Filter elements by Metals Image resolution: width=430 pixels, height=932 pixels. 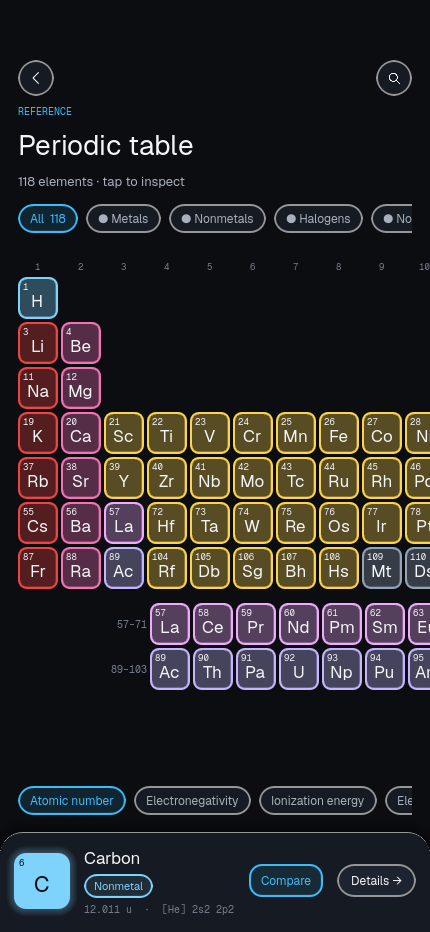tap(124, 219)
